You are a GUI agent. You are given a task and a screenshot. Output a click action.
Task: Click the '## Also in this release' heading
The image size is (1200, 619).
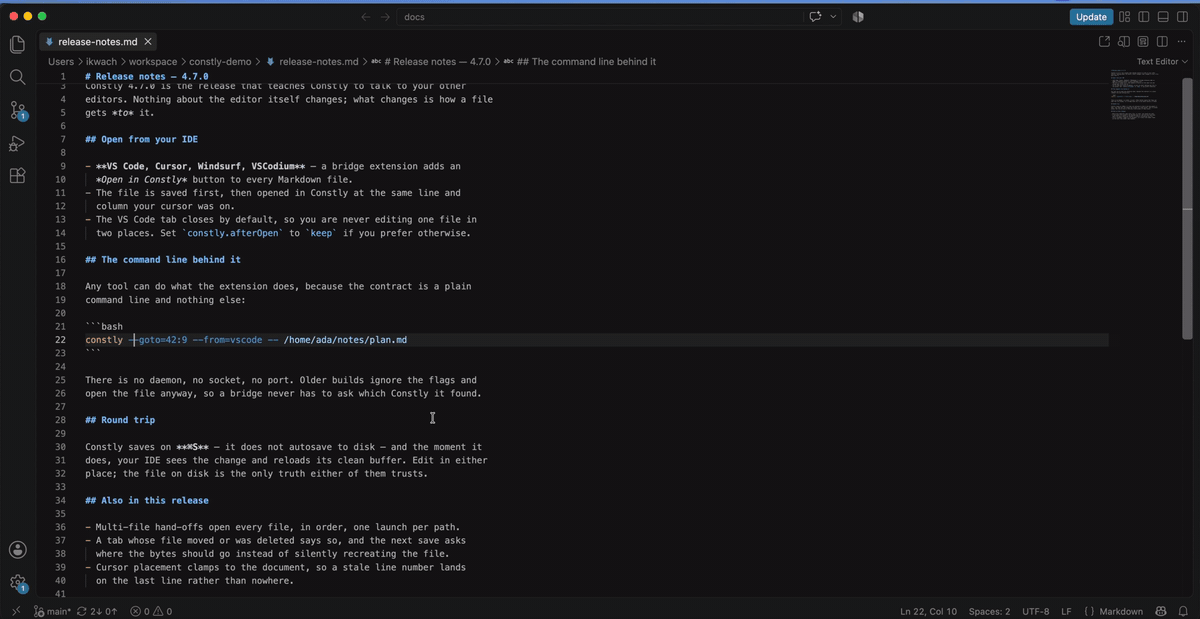coord(146,500)
